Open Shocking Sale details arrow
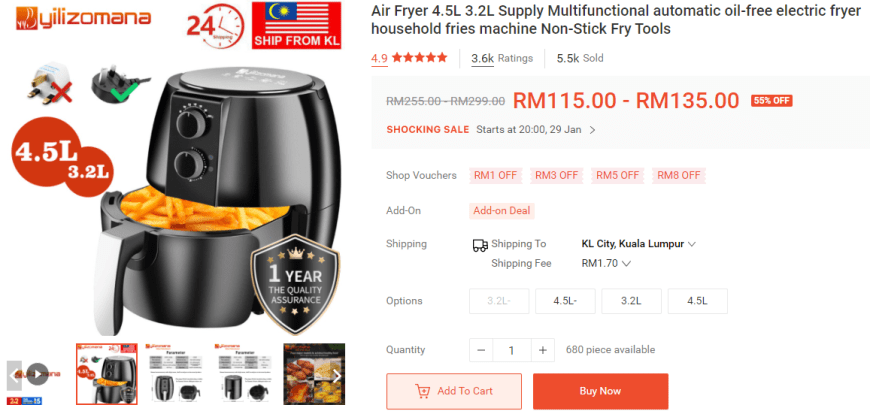 tap(593, 130)
